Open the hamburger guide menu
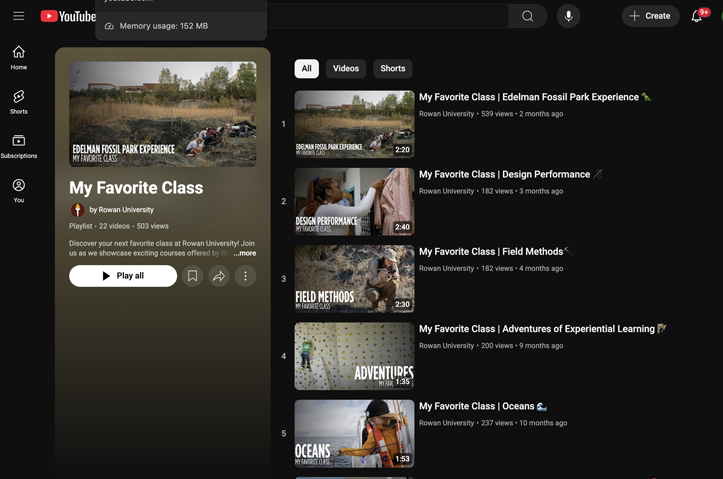The height and width of the screenshot is (479, 723). 18,16
